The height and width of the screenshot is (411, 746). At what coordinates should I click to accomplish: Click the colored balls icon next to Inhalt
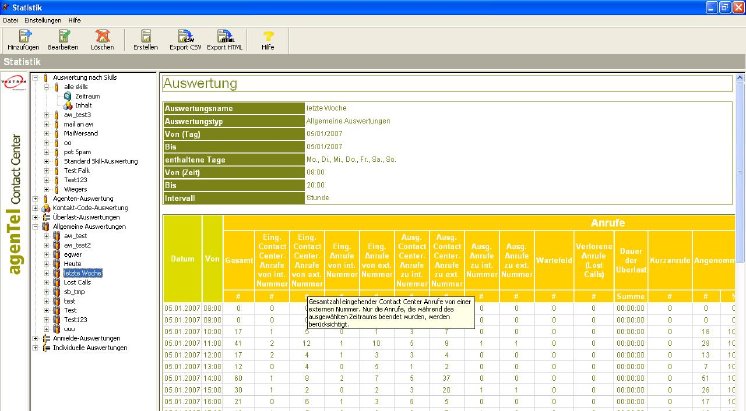click(68, 106)
